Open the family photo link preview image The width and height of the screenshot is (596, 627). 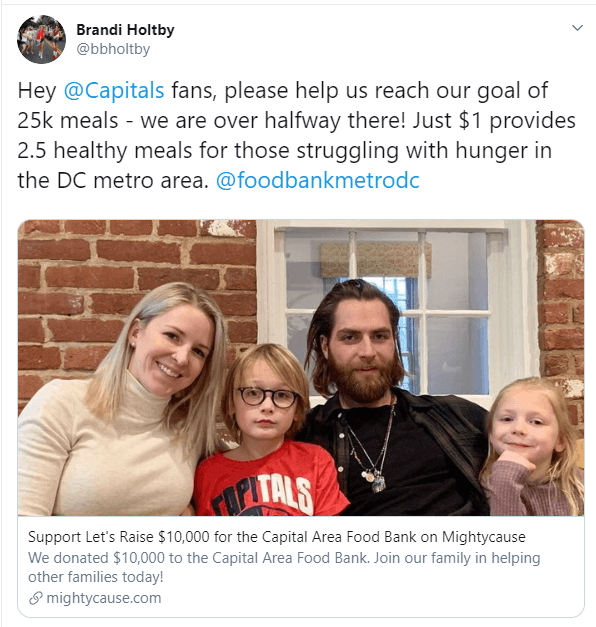point(301,367)
